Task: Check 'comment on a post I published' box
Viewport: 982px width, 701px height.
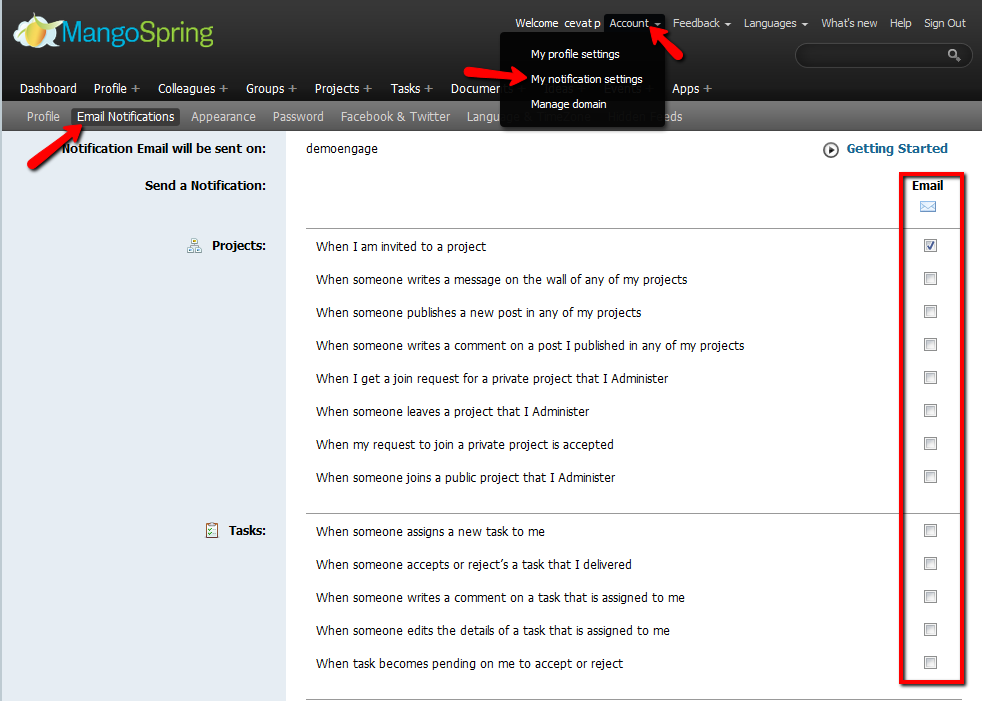Action: pos(931,345)
